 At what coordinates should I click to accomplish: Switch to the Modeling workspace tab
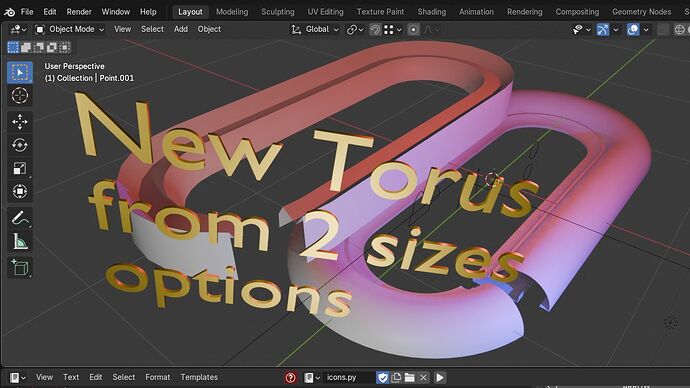click(x=232, y=12)
